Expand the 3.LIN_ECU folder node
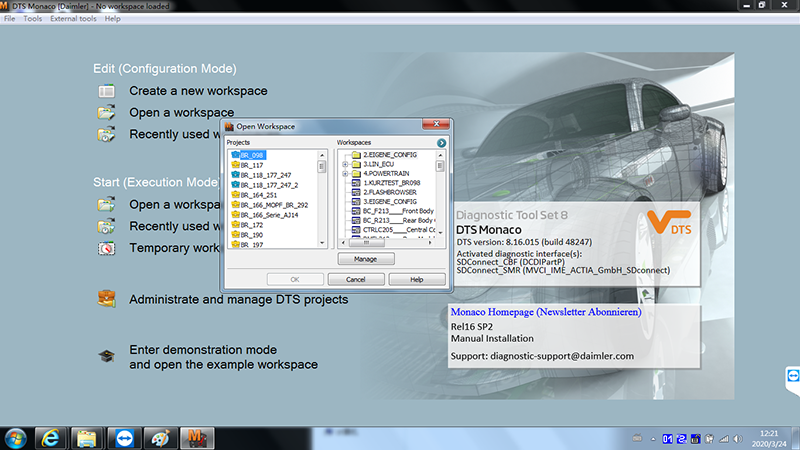800x450 pixels. [345, 164]
